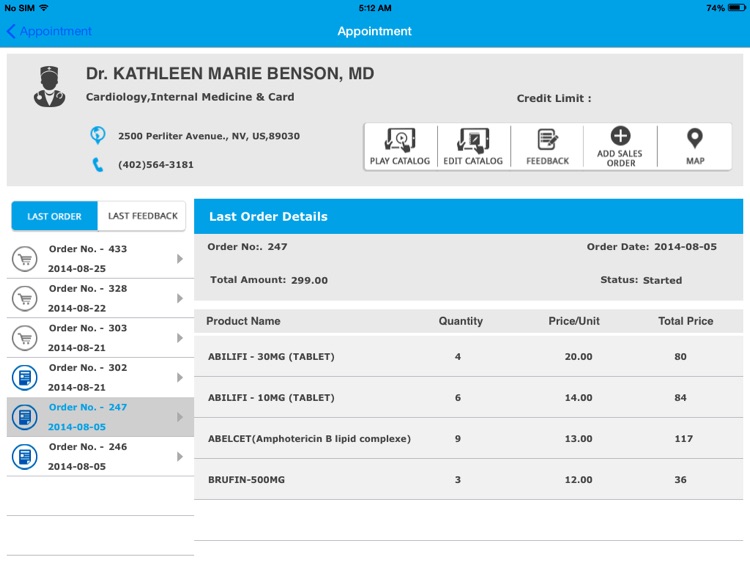Expand Order No. 303 arrow

[x=180, y=338]
